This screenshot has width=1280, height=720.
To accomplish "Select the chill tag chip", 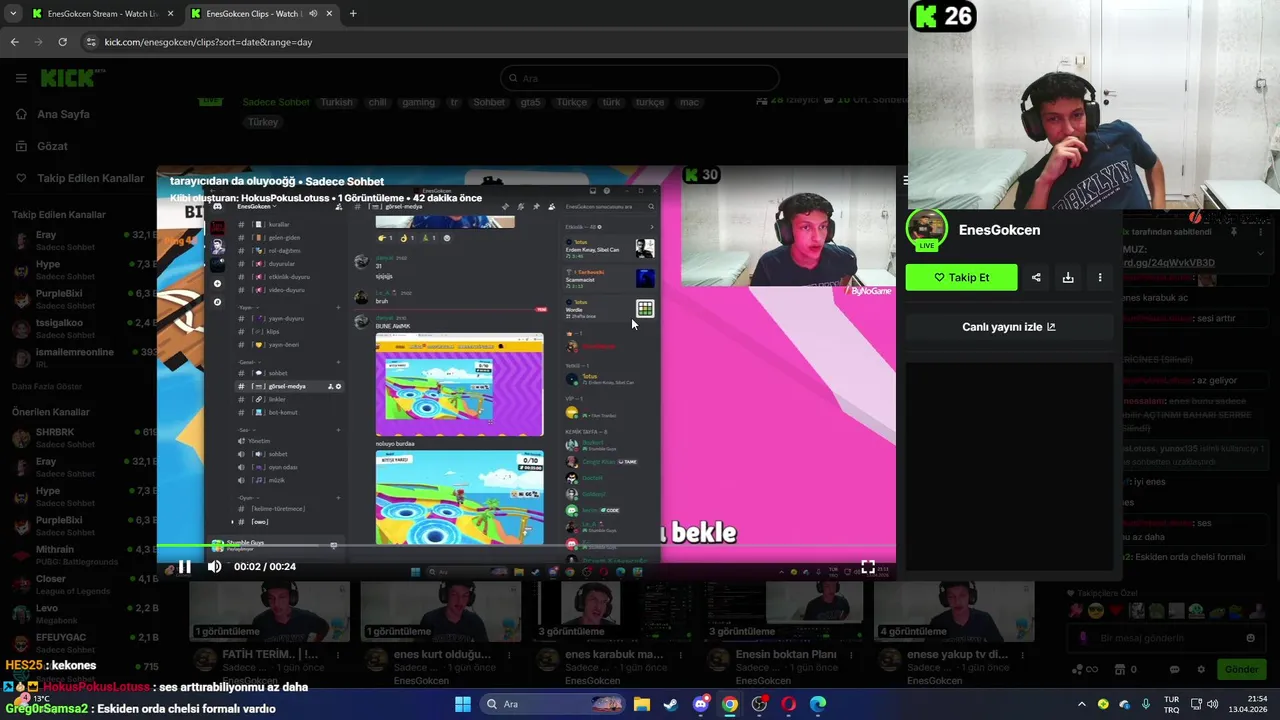I will (x=377, y=102).
